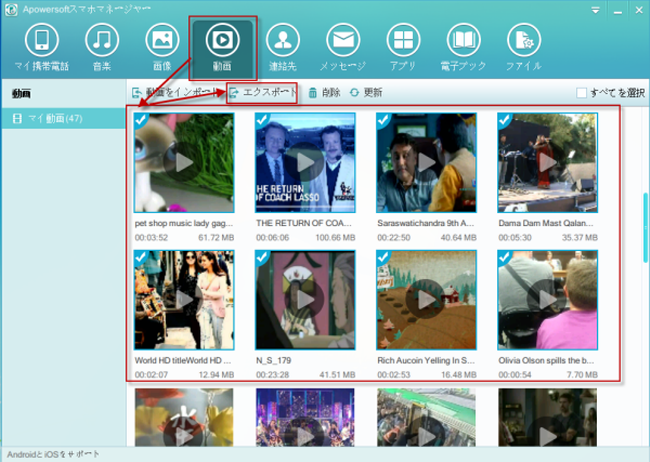Switch to the 動画 video tab
The width and height of the screenshot is (650, 462).
coord(223,48)
